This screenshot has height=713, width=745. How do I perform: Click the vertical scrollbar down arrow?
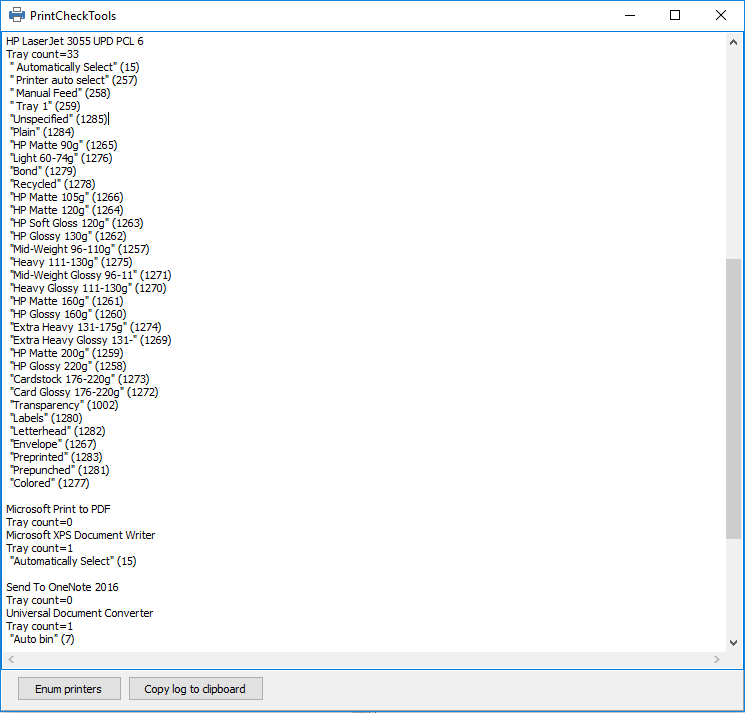pyautogui.click(x=733, y=643)
